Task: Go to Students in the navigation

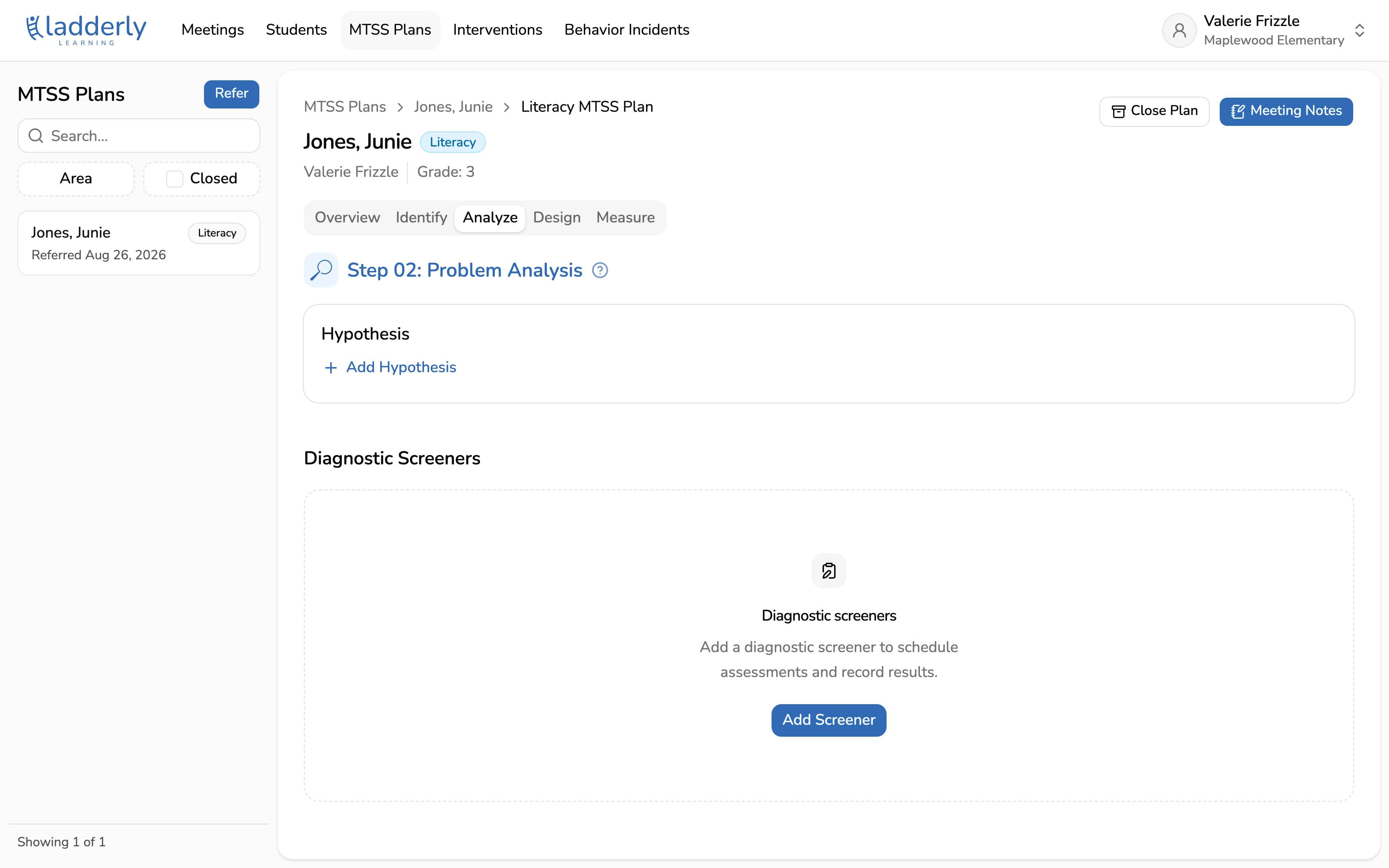Action: (296, 30)
